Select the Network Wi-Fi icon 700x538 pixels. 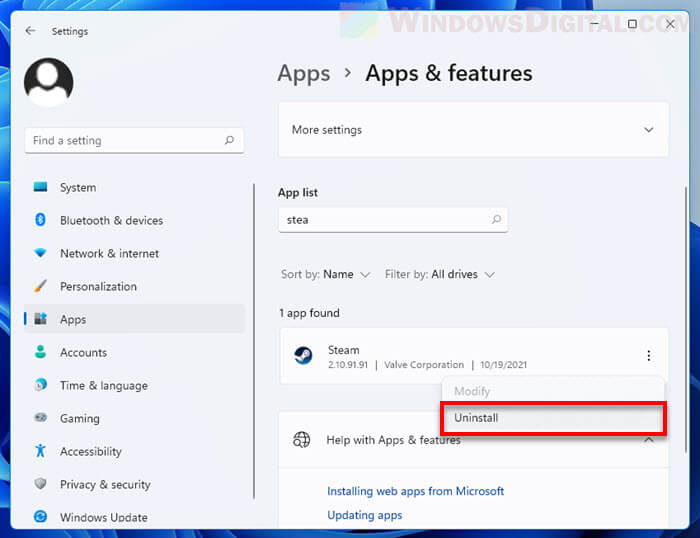40,253
